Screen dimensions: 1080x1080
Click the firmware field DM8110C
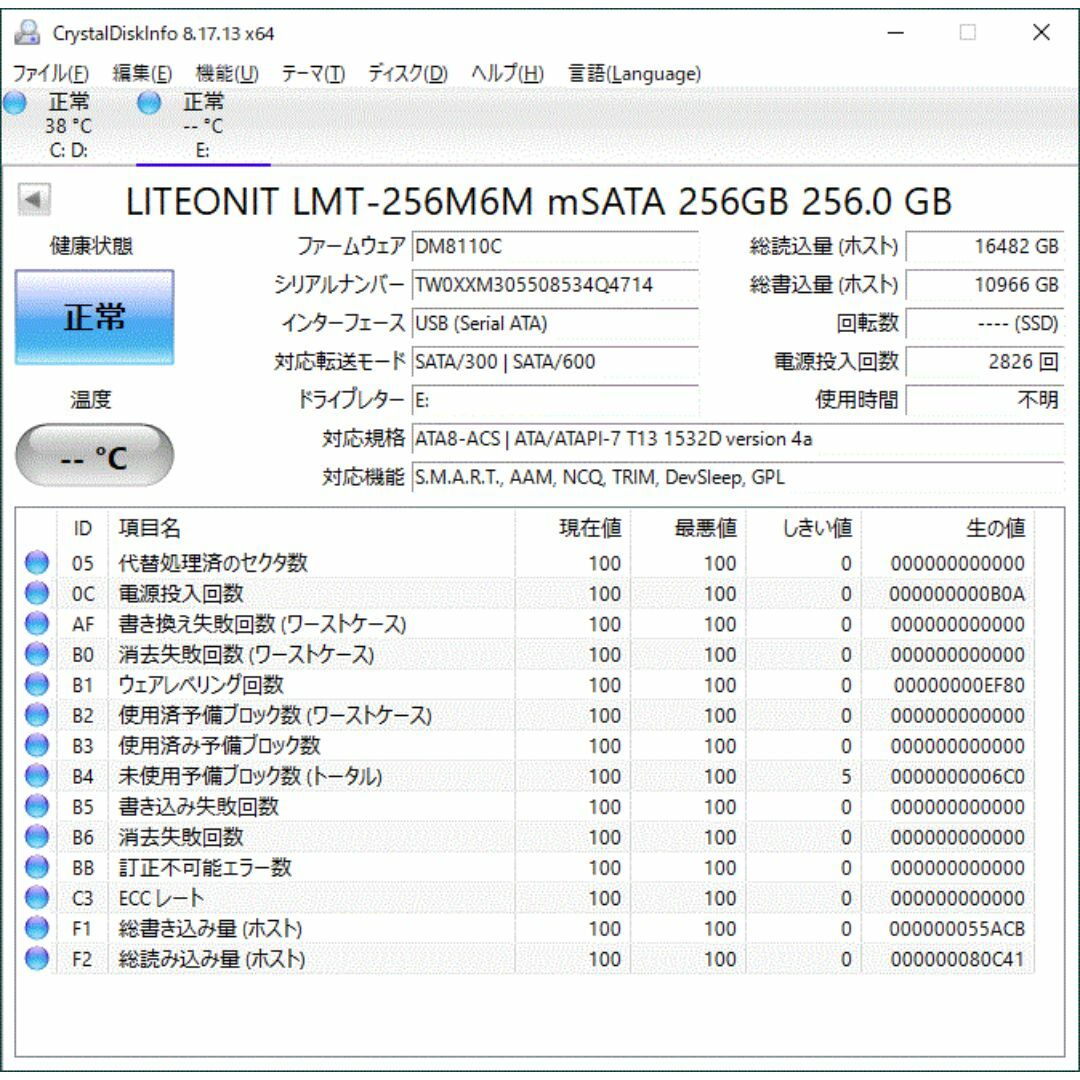555,246
